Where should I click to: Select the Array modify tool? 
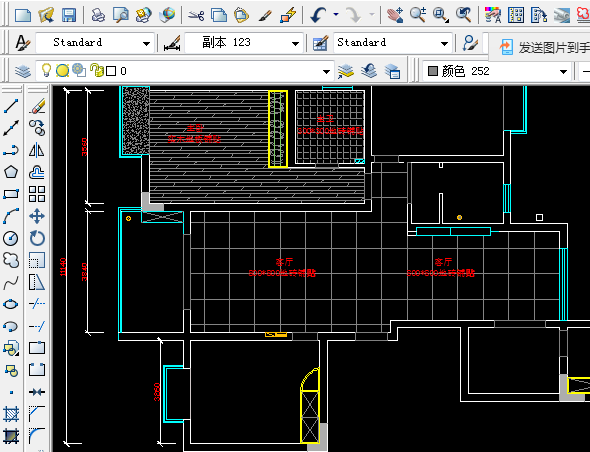pyautogui.click(x=37, y=194)
